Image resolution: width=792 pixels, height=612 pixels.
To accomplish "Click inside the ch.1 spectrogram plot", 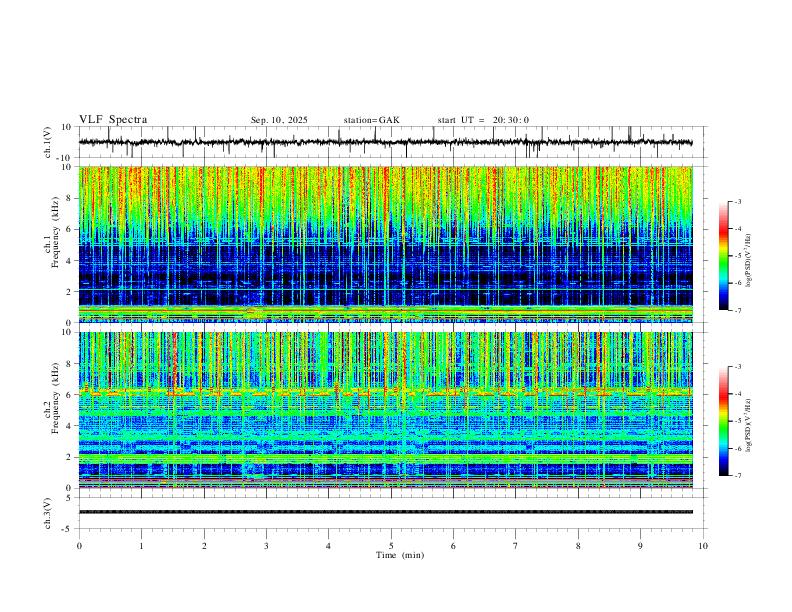I will pyautogui.click(x=385, y=244).
